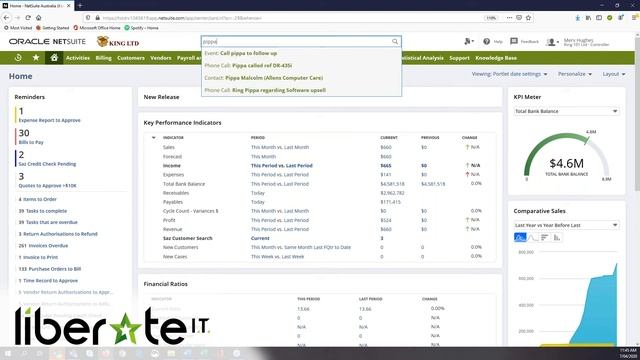
Task: Open the Billing menu
Action: coord(103,58)
